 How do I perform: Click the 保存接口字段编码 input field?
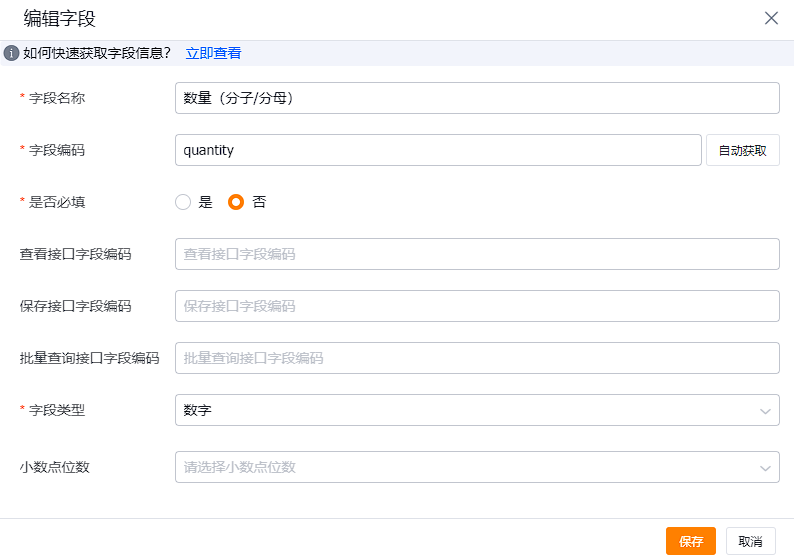477,306
